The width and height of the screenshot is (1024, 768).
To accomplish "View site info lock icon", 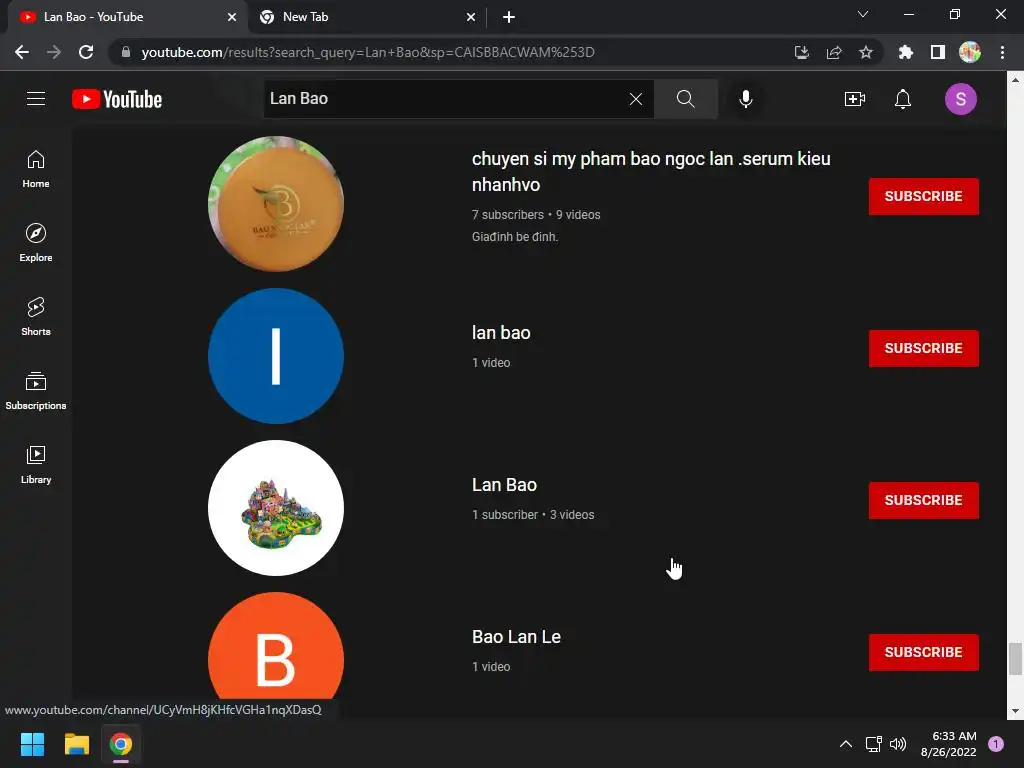I will click(x=126, y=52).
